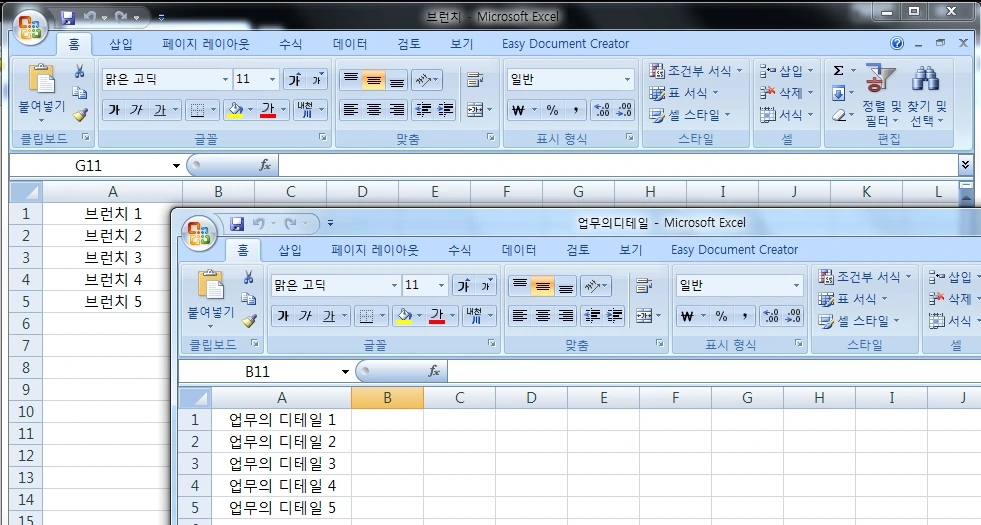Click merge and center icon in 브런치 window
This screenshot has height=525, width=981.
(x=475, y=110)
